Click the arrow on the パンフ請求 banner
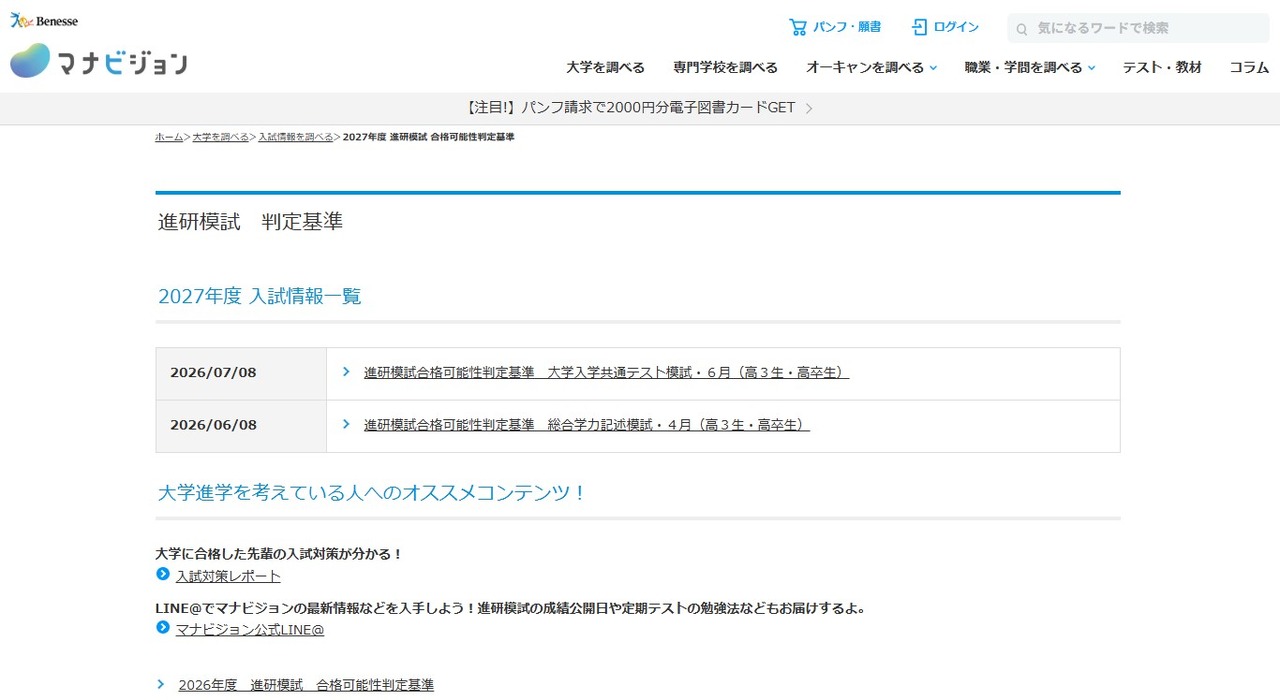1280x700 pixels. pyautogui.click(x=808, y=108)
